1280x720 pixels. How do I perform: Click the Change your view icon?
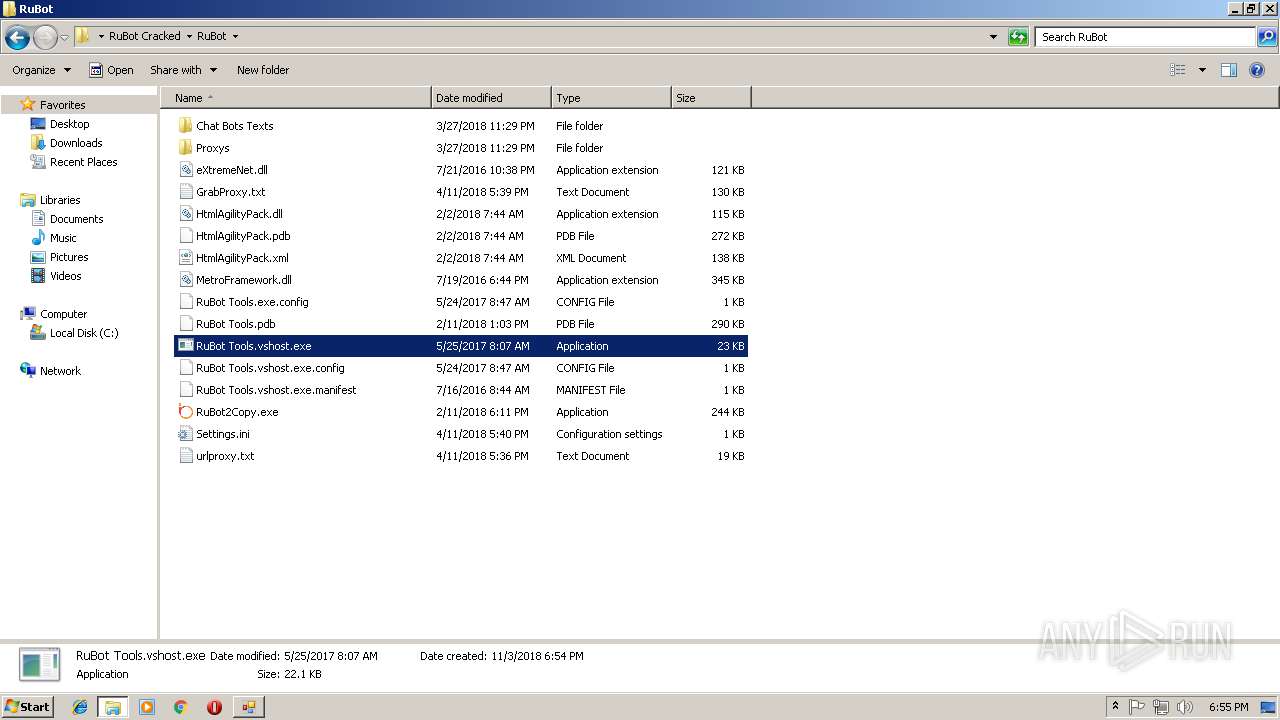click(1178, 70)
